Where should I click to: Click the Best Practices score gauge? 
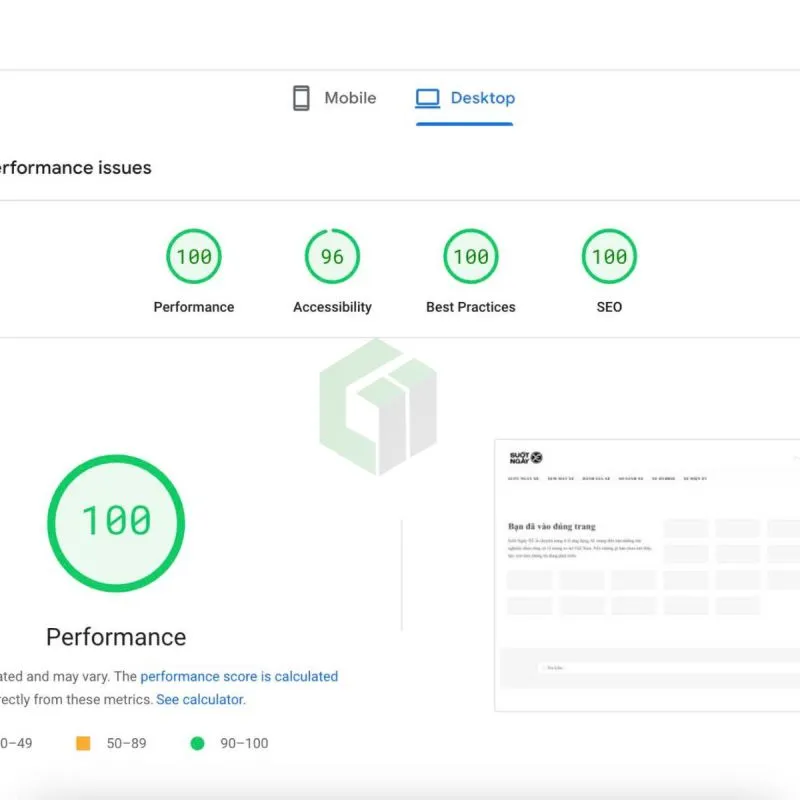470,256
